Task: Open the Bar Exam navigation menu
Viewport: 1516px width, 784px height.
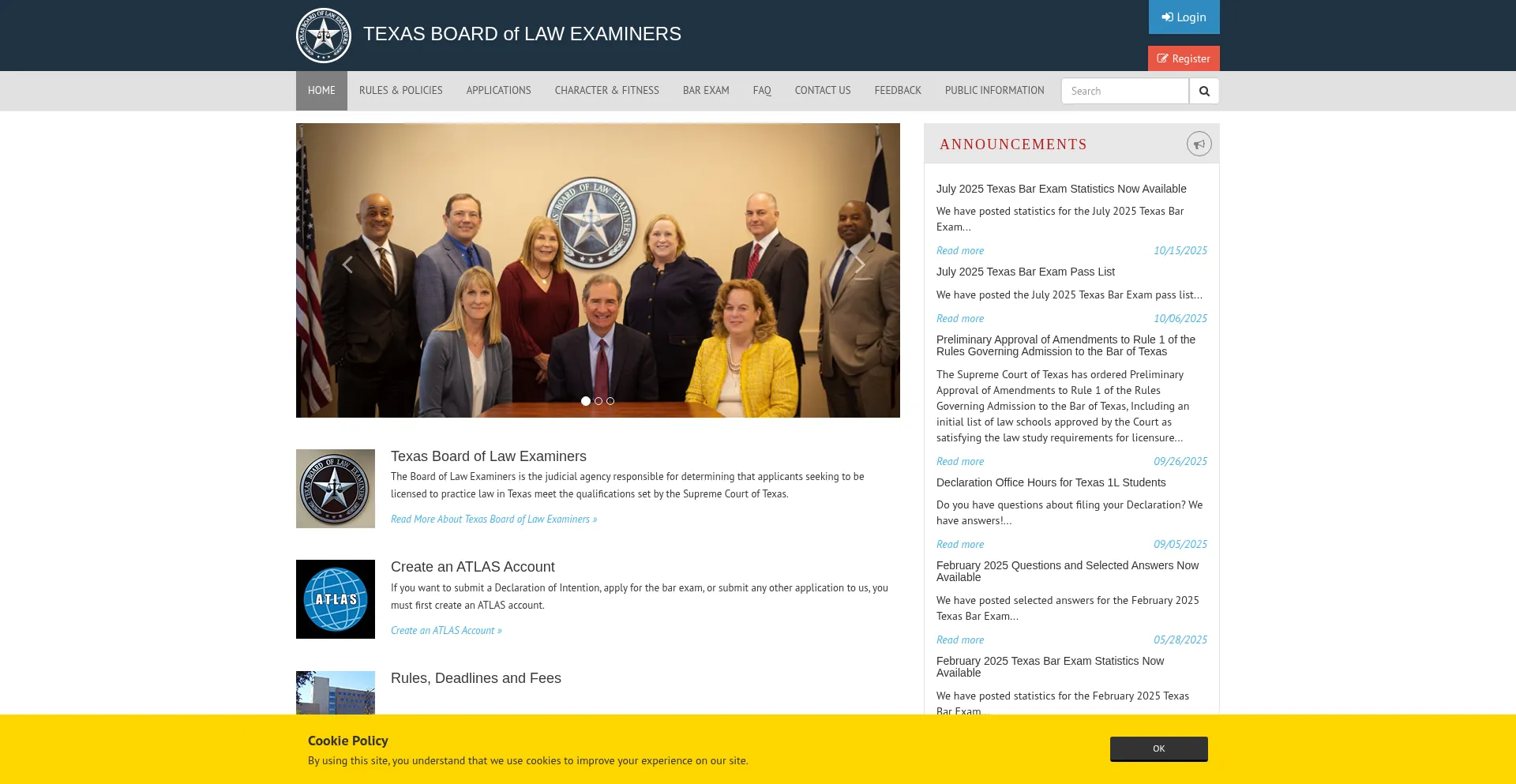Action: point(706,91)
